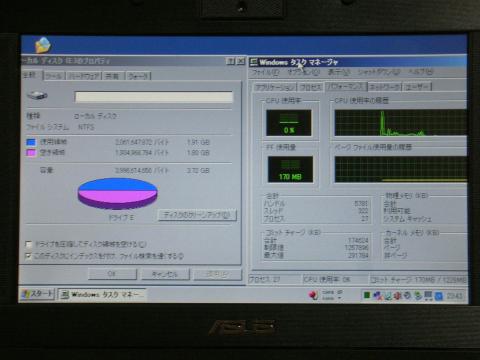Click the Task Manager icon on taskbar button
The width and height of the screenshot is (480, 360).
65,295
